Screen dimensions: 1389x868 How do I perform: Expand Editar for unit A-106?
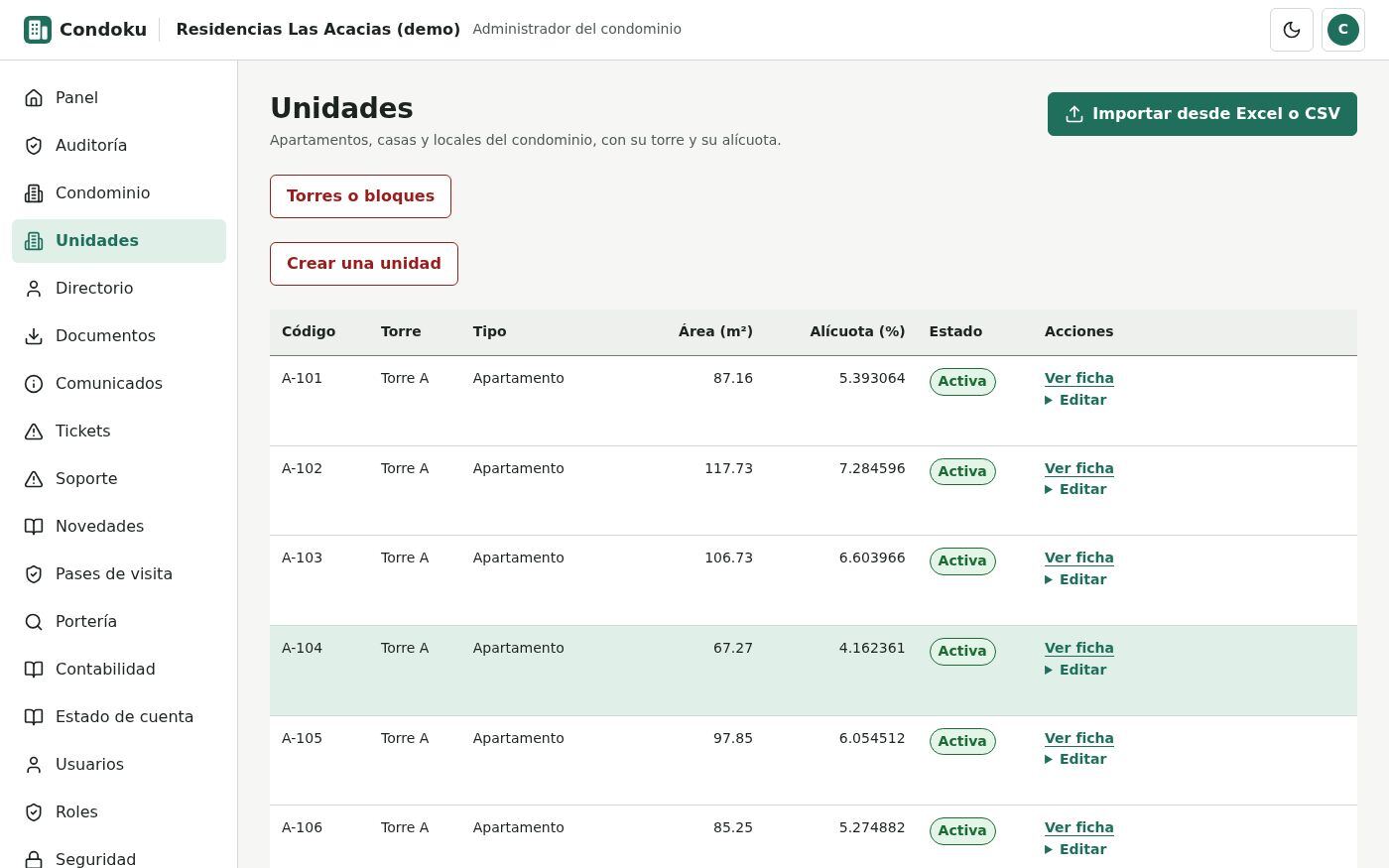[1075, 849]
